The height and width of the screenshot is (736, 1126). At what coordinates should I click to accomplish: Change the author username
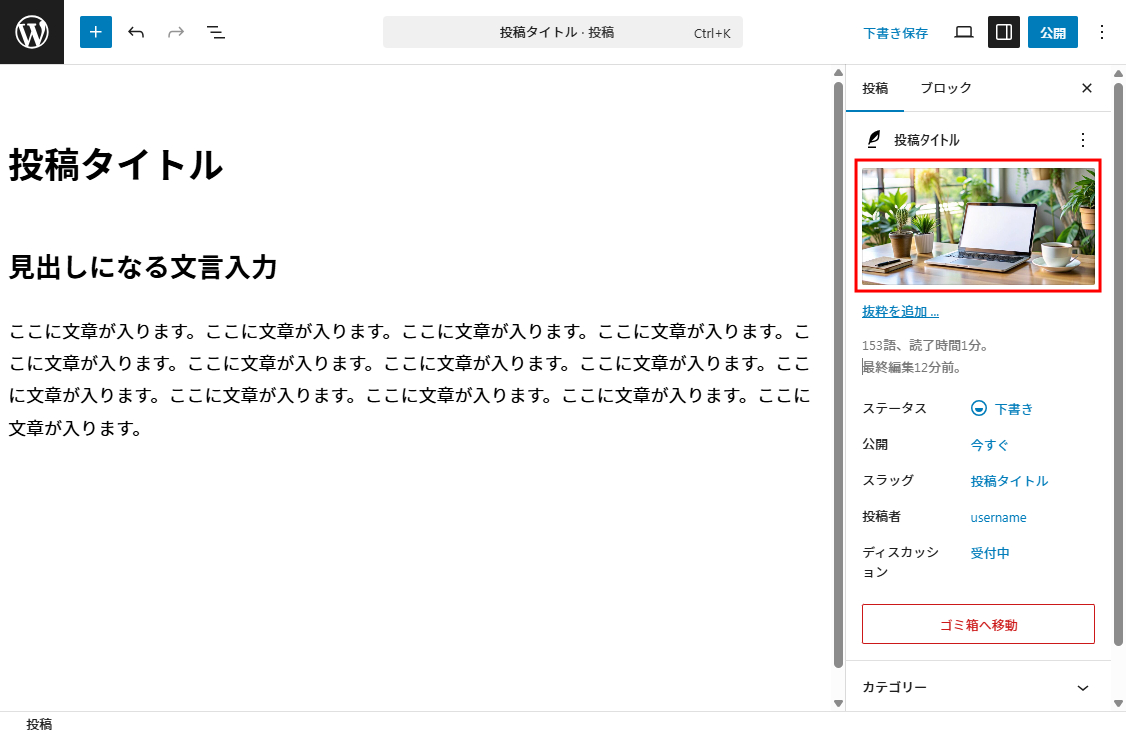(x=998, y=517)
